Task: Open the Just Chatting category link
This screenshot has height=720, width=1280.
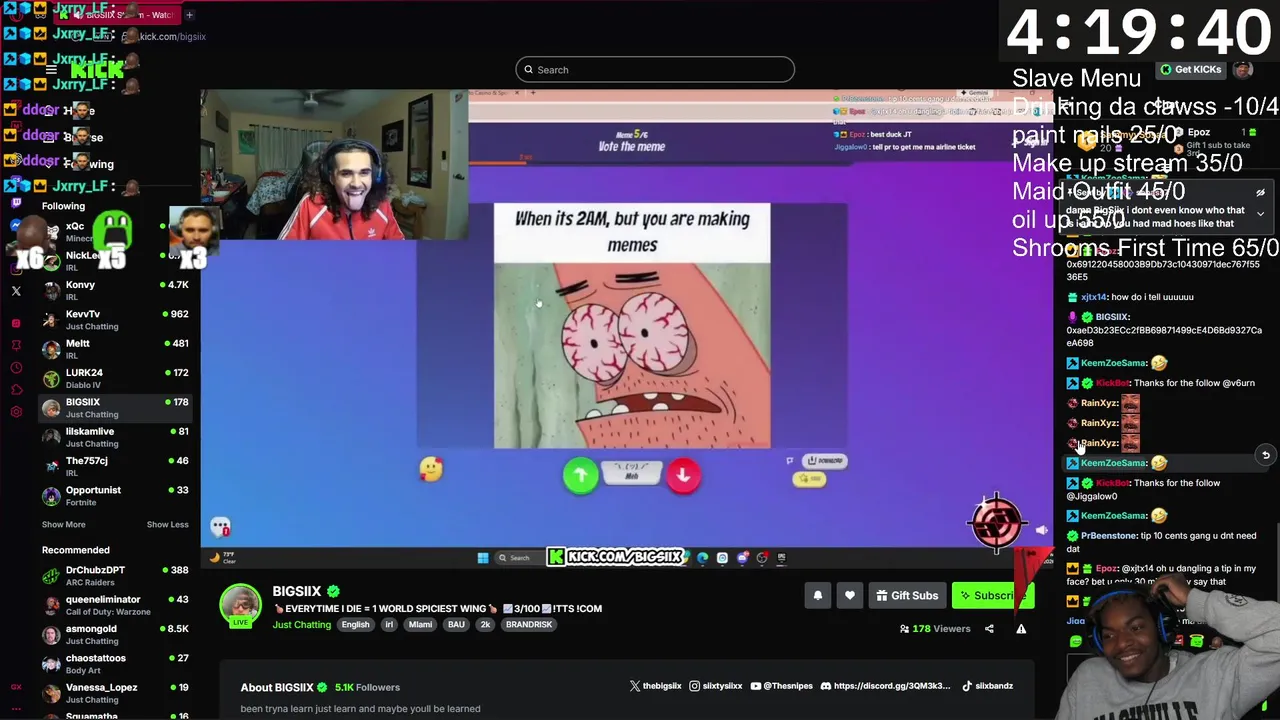Action: point(301,625)
